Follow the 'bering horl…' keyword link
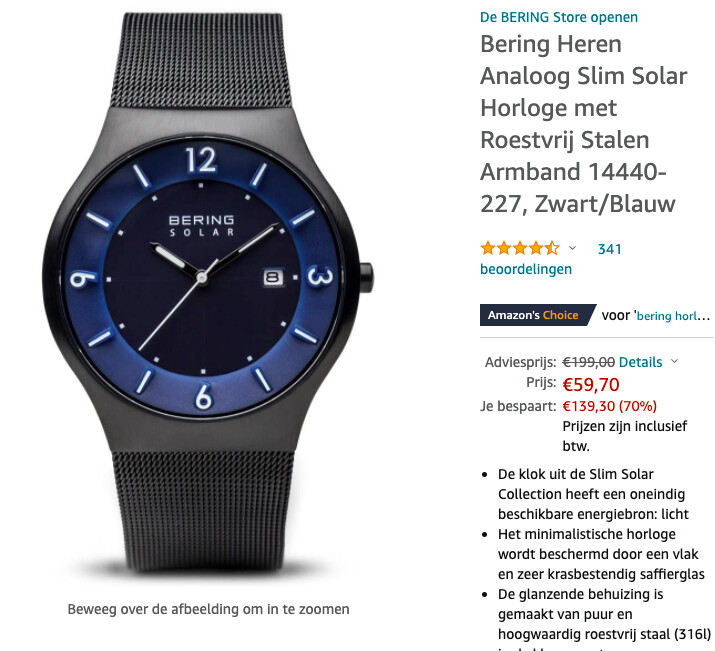This screenshot has width=715, height=651. pos(673,315)
